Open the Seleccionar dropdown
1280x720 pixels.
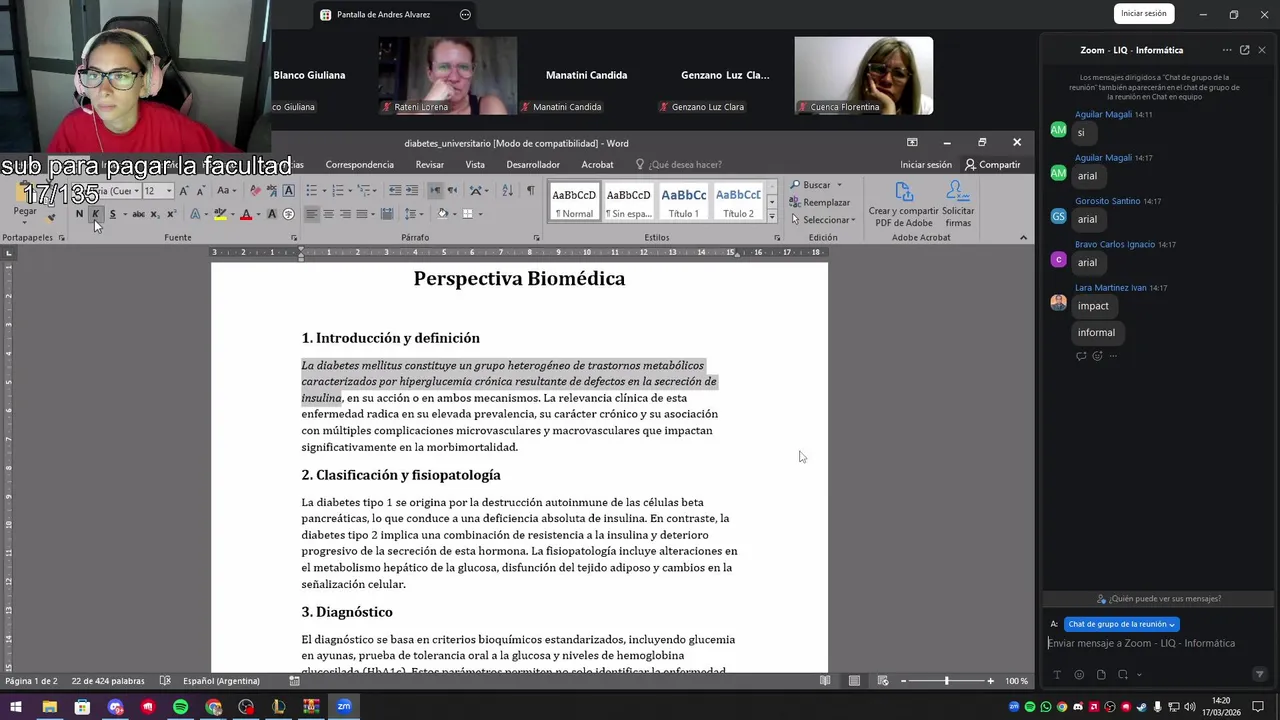pos(823,220)
